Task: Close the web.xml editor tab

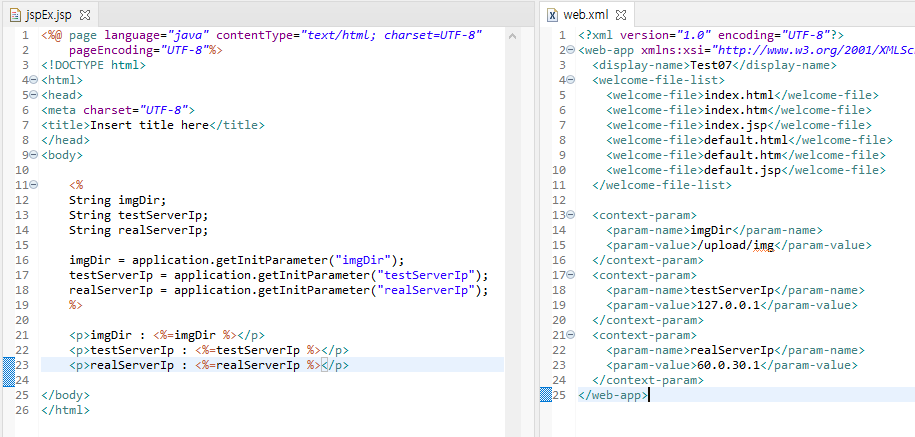Action: click(x=621, y=15)
